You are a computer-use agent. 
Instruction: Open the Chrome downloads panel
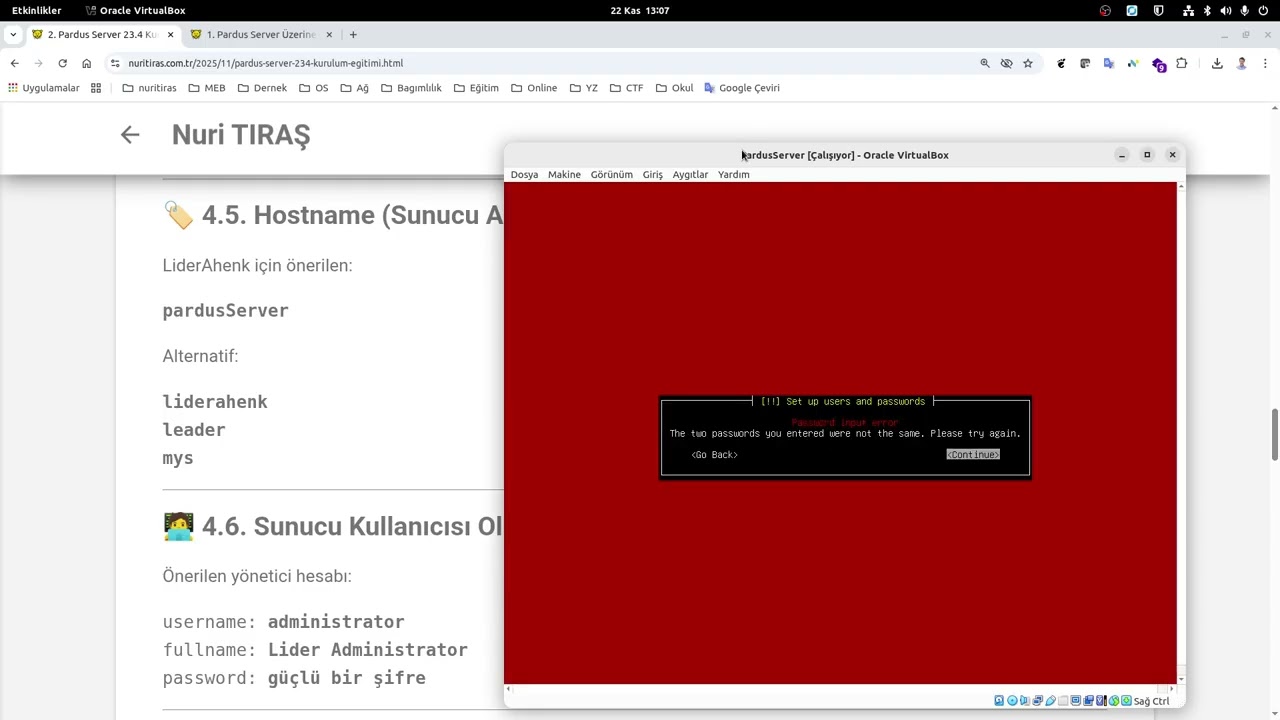pyautogui.click(x=1217, y=63)
